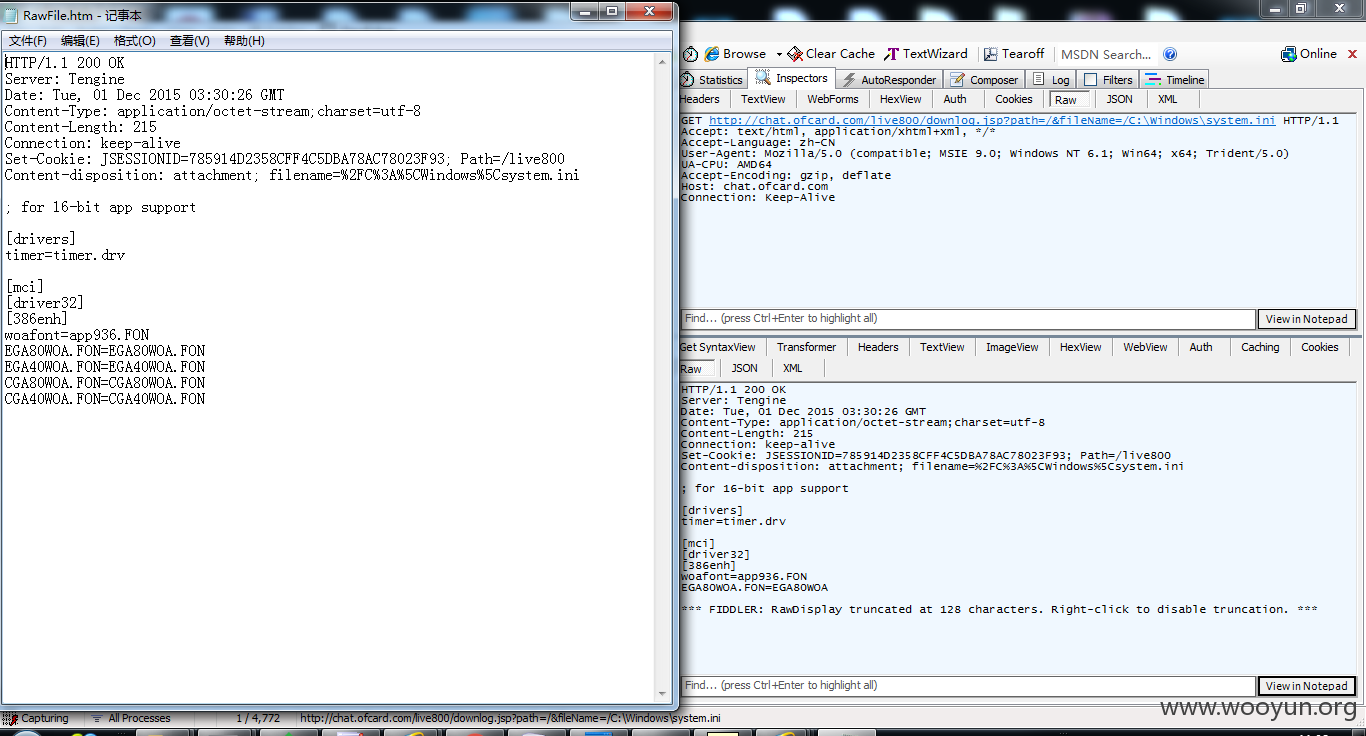Open the blue help question-mark icon
Viewport: 1366px width, 736px height.
1170,54
